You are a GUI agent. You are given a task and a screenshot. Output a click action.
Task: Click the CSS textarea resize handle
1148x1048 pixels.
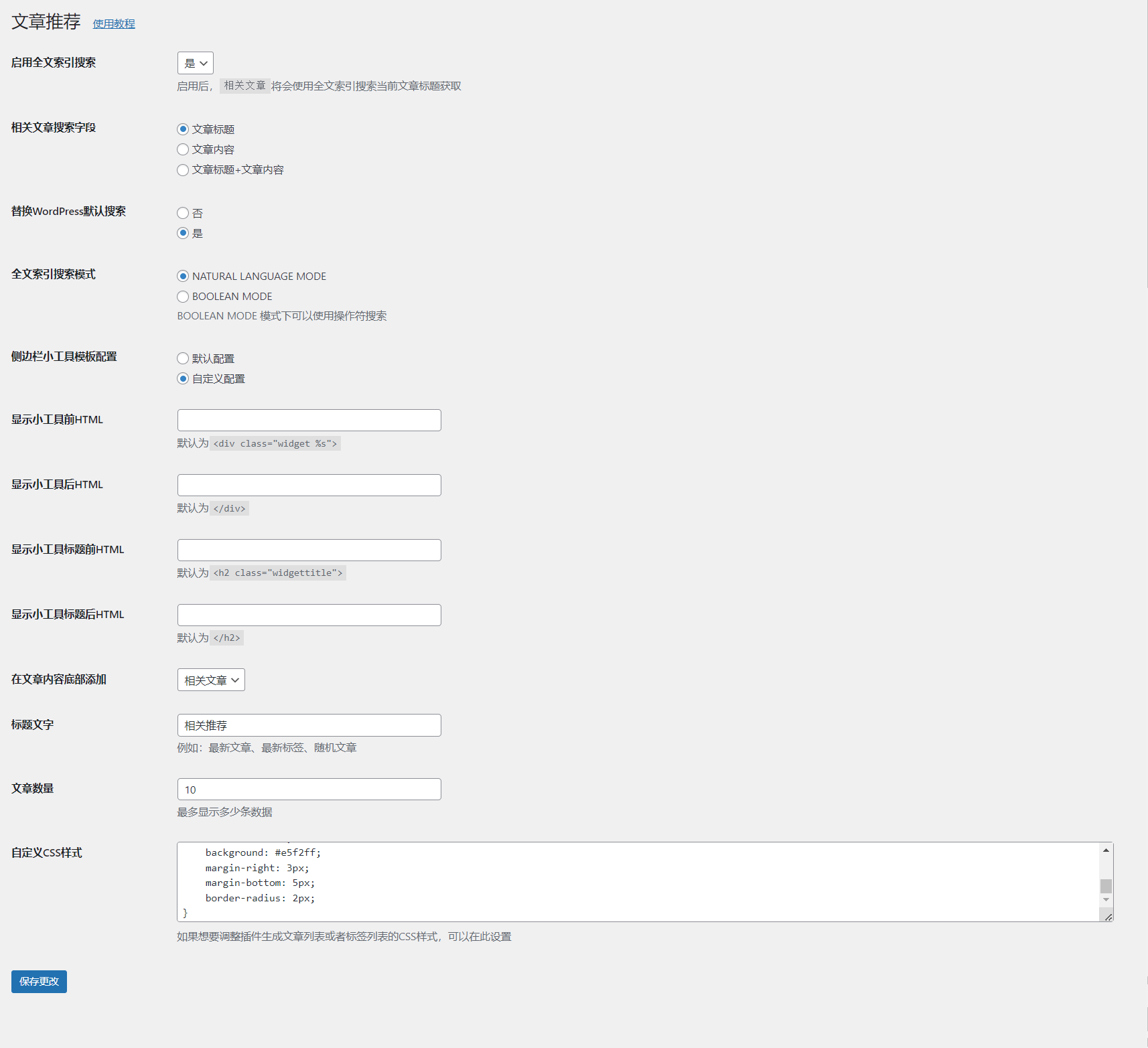[x=1108, y=917]
